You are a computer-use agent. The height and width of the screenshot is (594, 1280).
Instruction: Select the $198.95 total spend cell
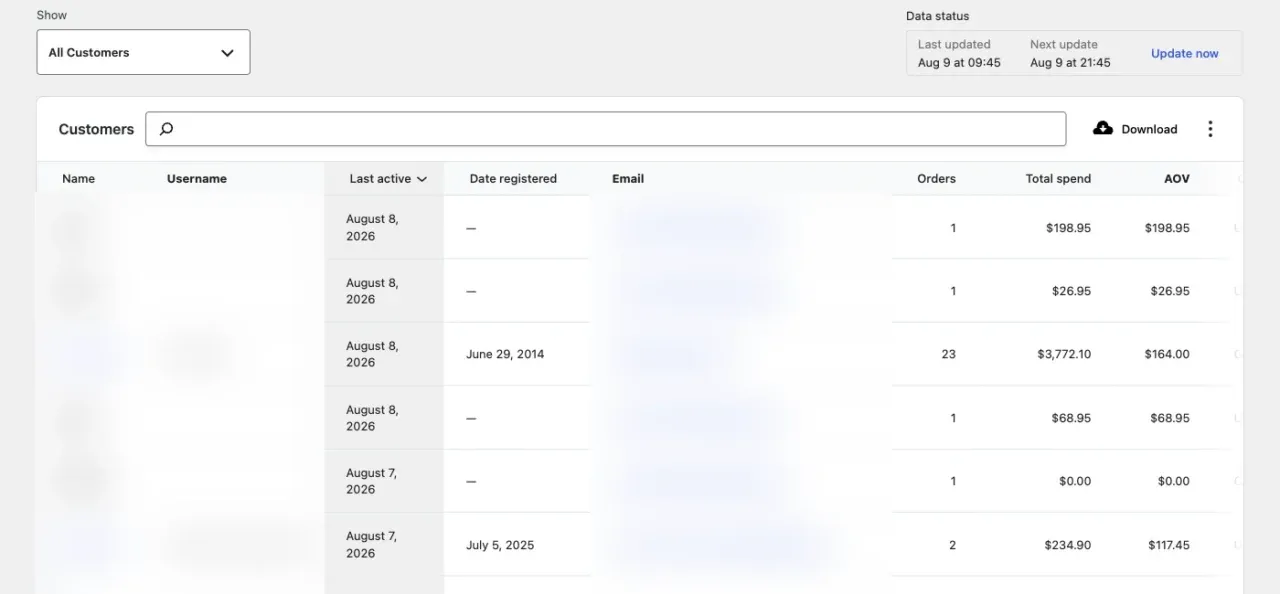point(1068,228)
